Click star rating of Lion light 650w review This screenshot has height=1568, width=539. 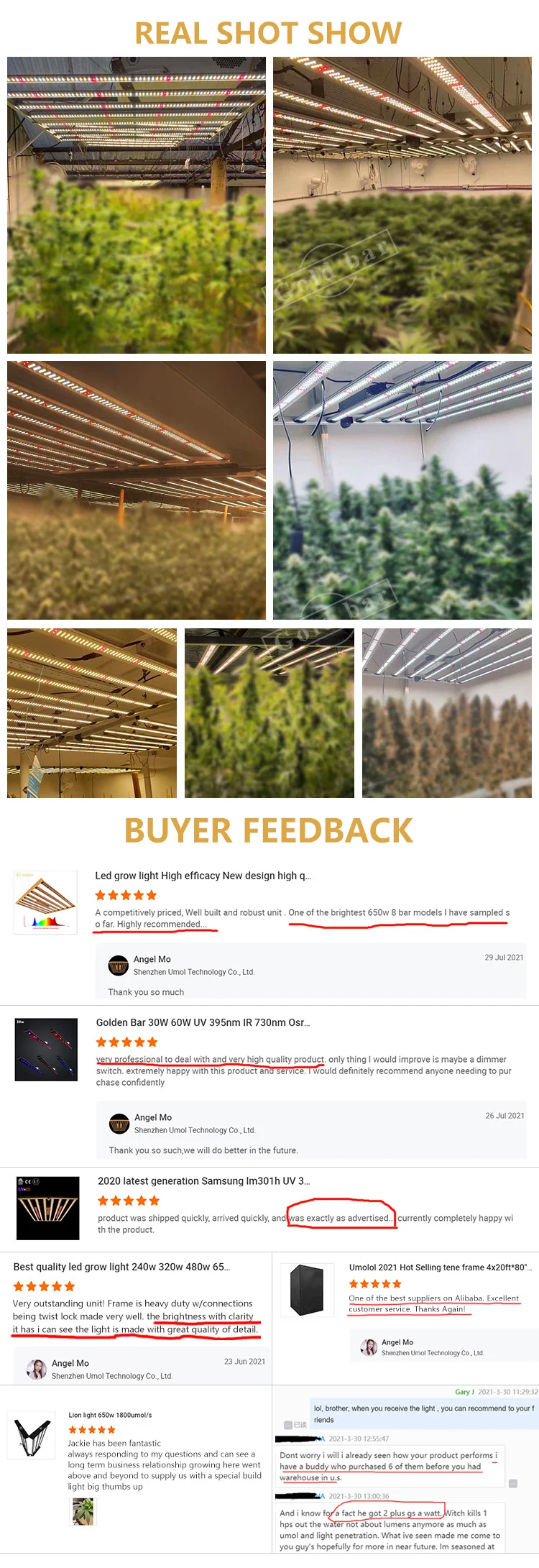click(91, 1429)
